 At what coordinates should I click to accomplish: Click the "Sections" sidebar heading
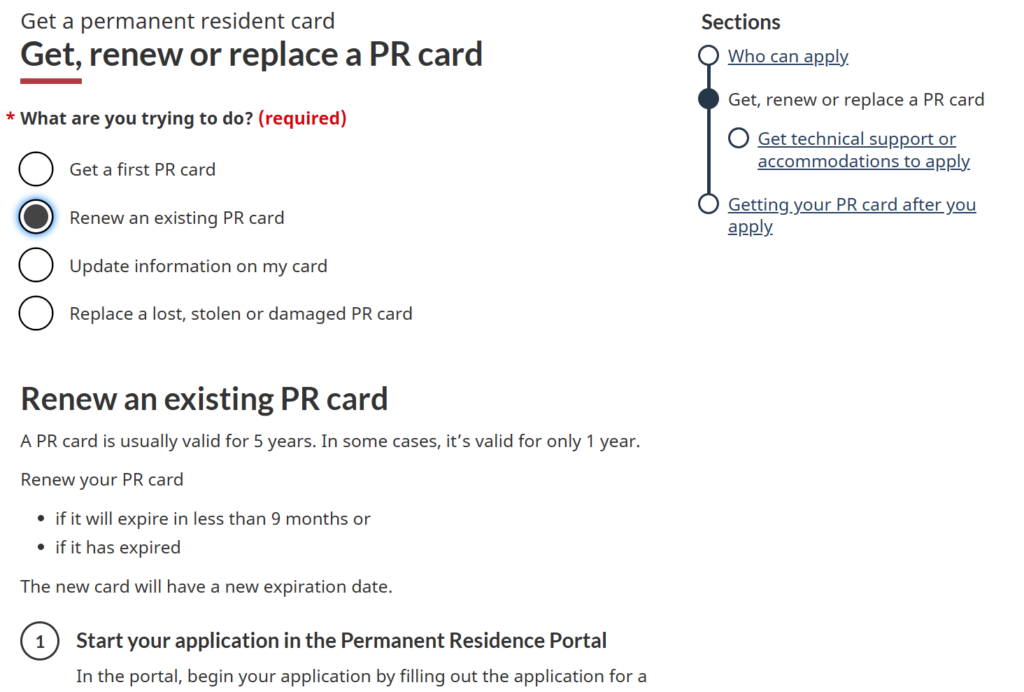740,22
